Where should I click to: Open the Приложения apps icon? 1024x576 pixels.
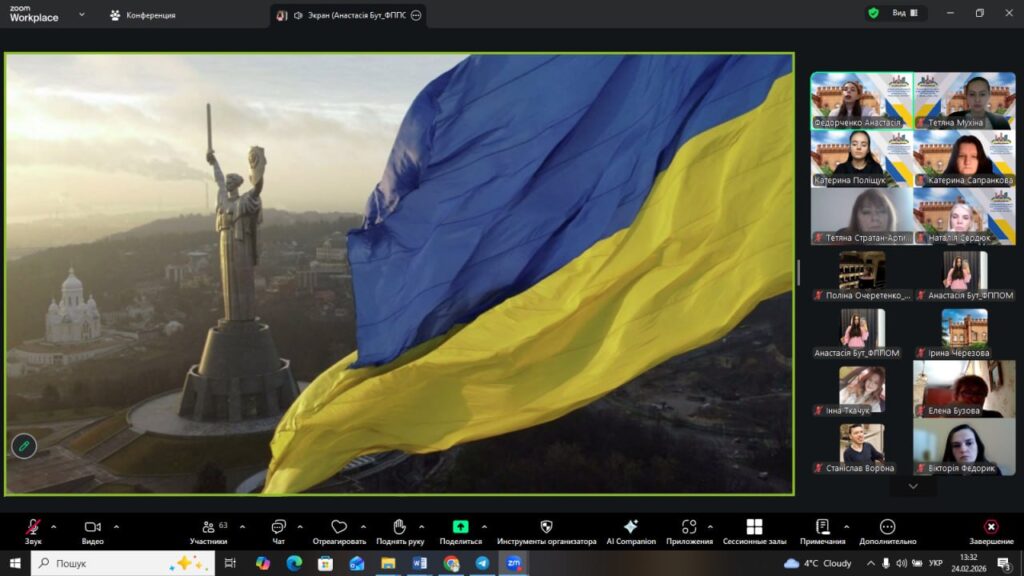pyautogui.click(x=689, y=527)
